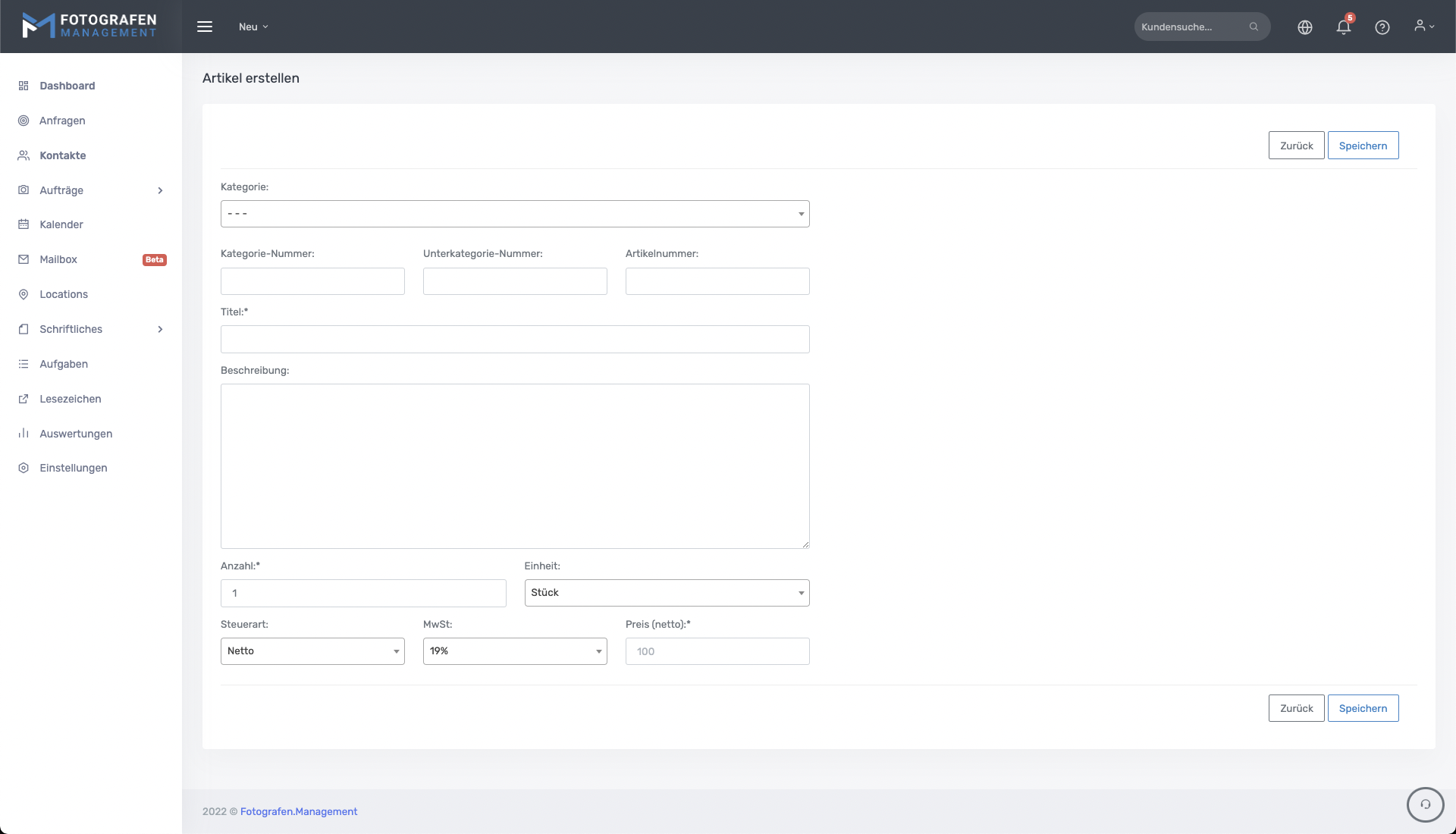This screenshot has width=1456, height=834.
Task: Click the chat support icon at bottom right
Action: click(x=1425, y=804)
